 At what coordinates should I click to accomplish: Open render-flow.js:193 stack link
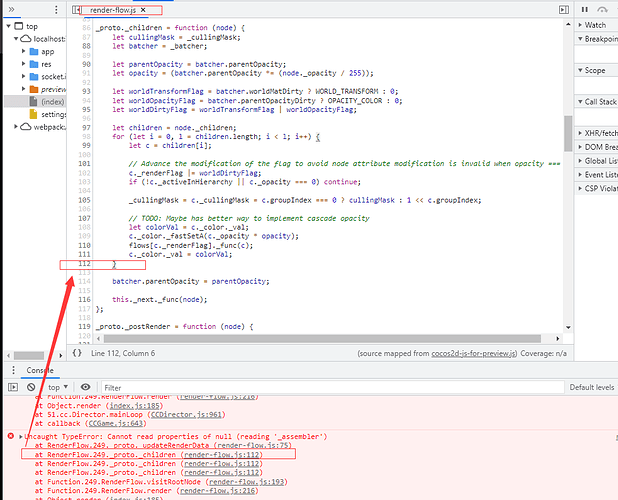(246, 481)
